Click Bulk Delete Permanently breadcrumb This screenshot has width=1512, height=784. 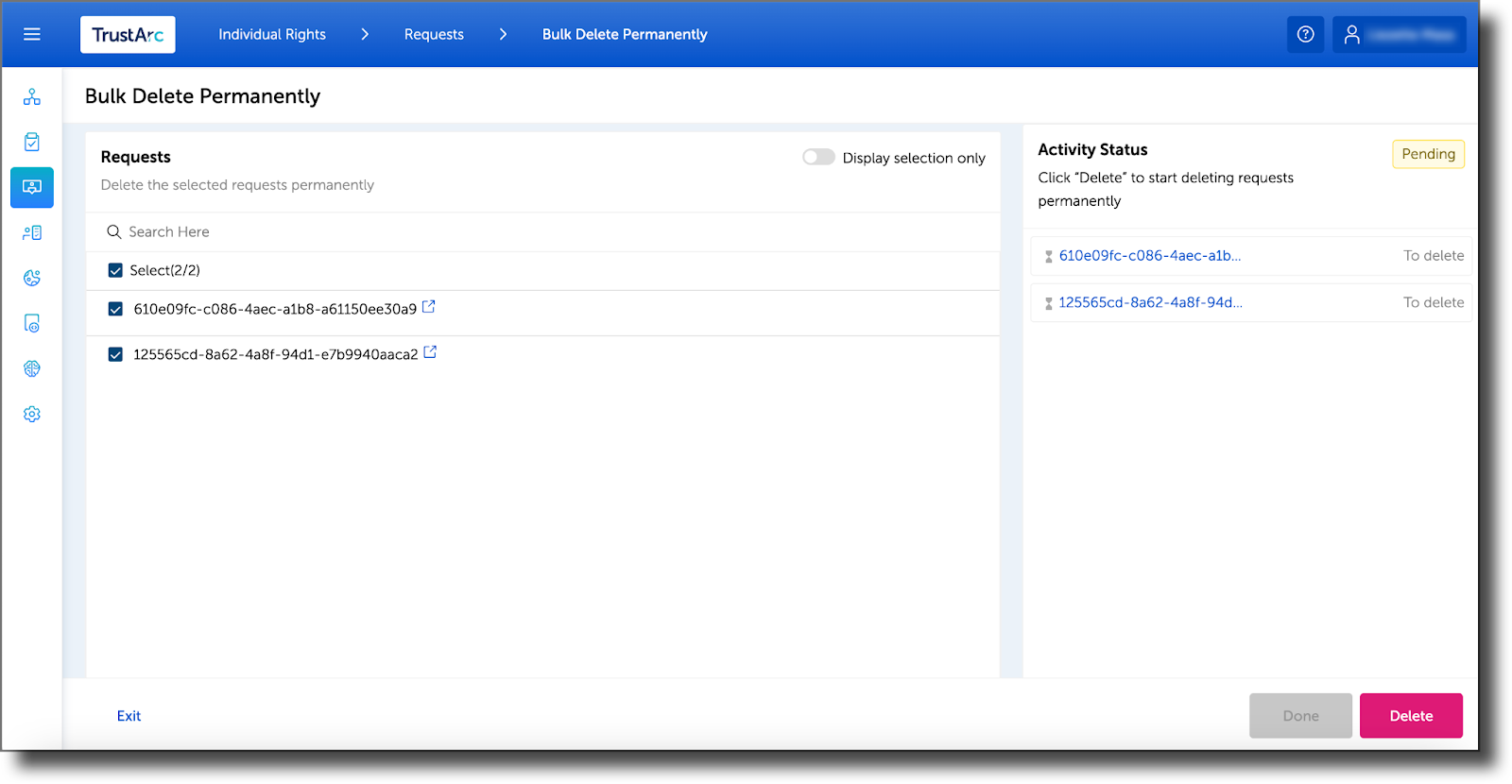pos(625,34)
